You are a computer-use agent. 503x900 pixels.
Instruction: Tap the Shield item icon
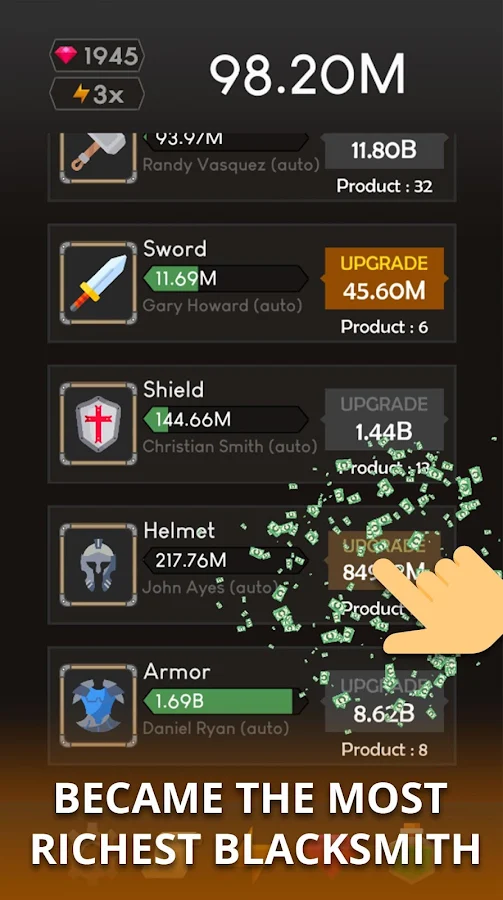(98, 424)
